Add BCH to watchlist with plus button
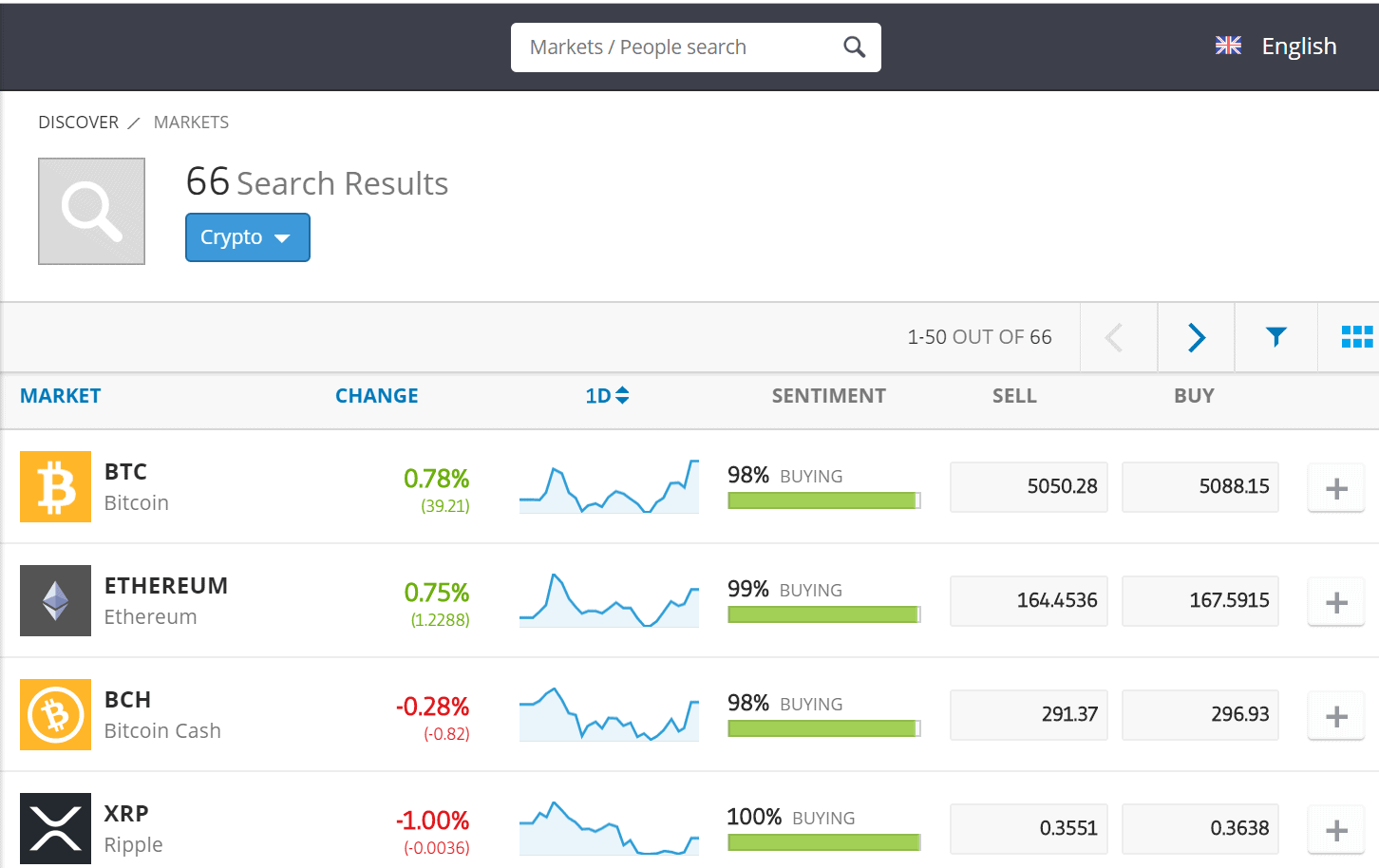Image resolution: width=1379 pixels, height=868 pixels. pos(1336,716)
